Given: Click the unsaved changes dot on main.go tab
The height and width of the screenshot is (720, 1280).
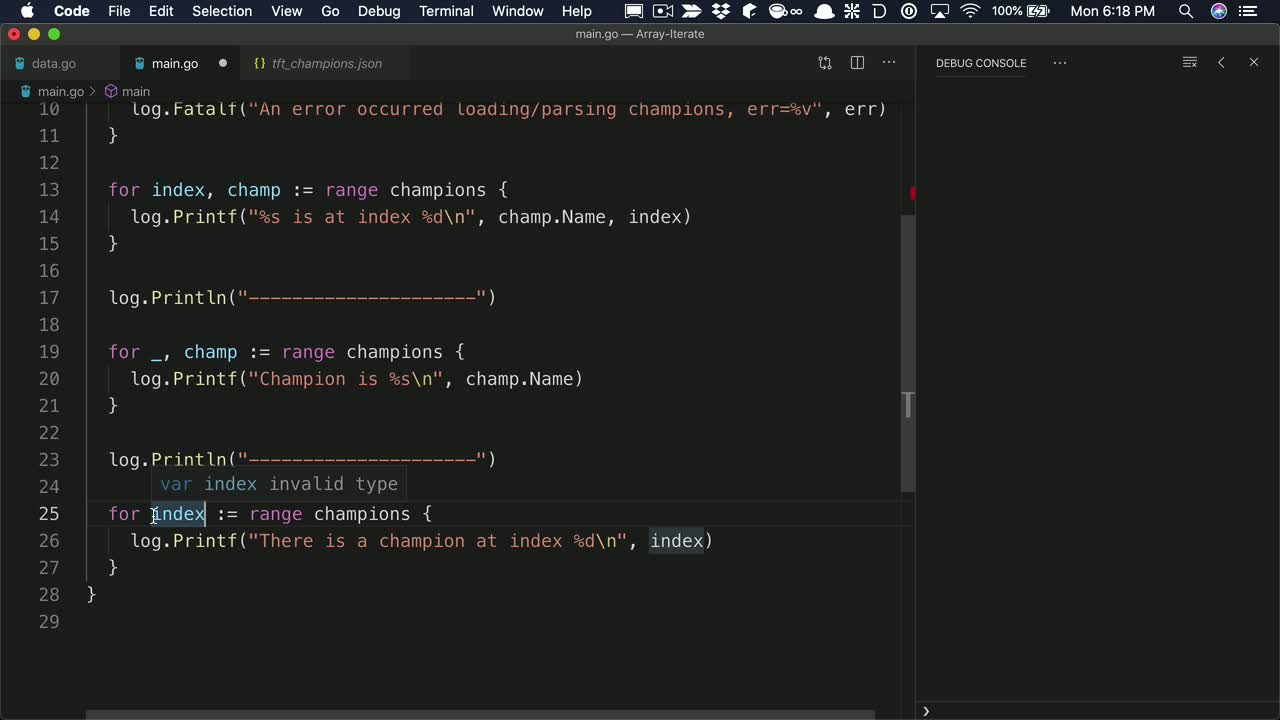Looking at the screenshot, I should [222, 63].
